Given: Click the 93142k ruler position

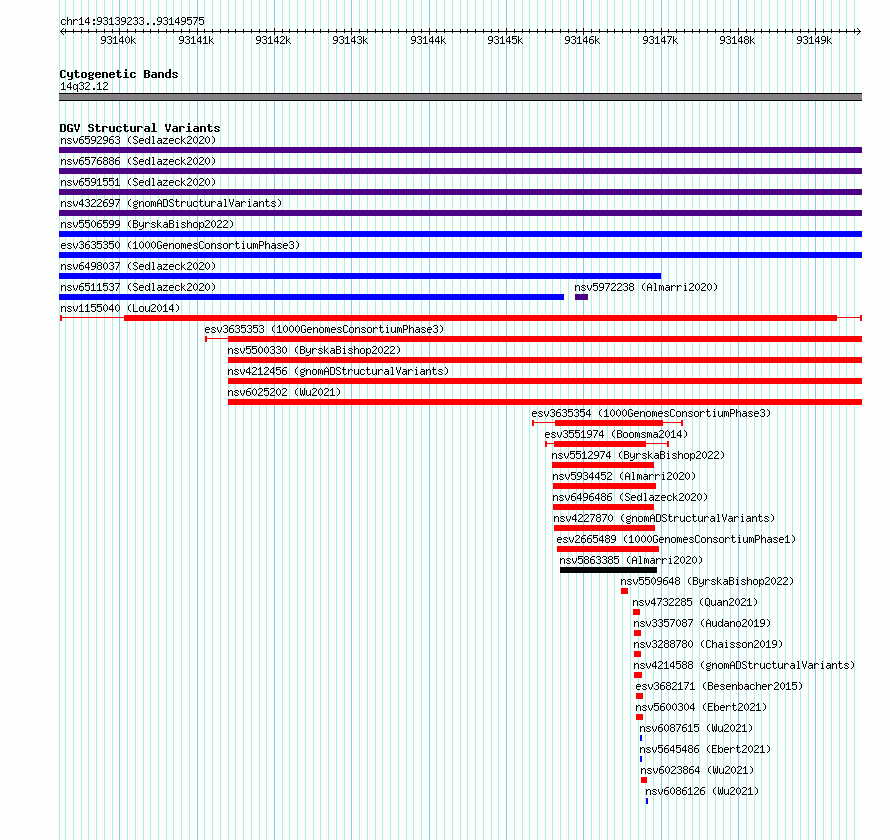Looking at the screenshot, I should (x=273, y=40).
